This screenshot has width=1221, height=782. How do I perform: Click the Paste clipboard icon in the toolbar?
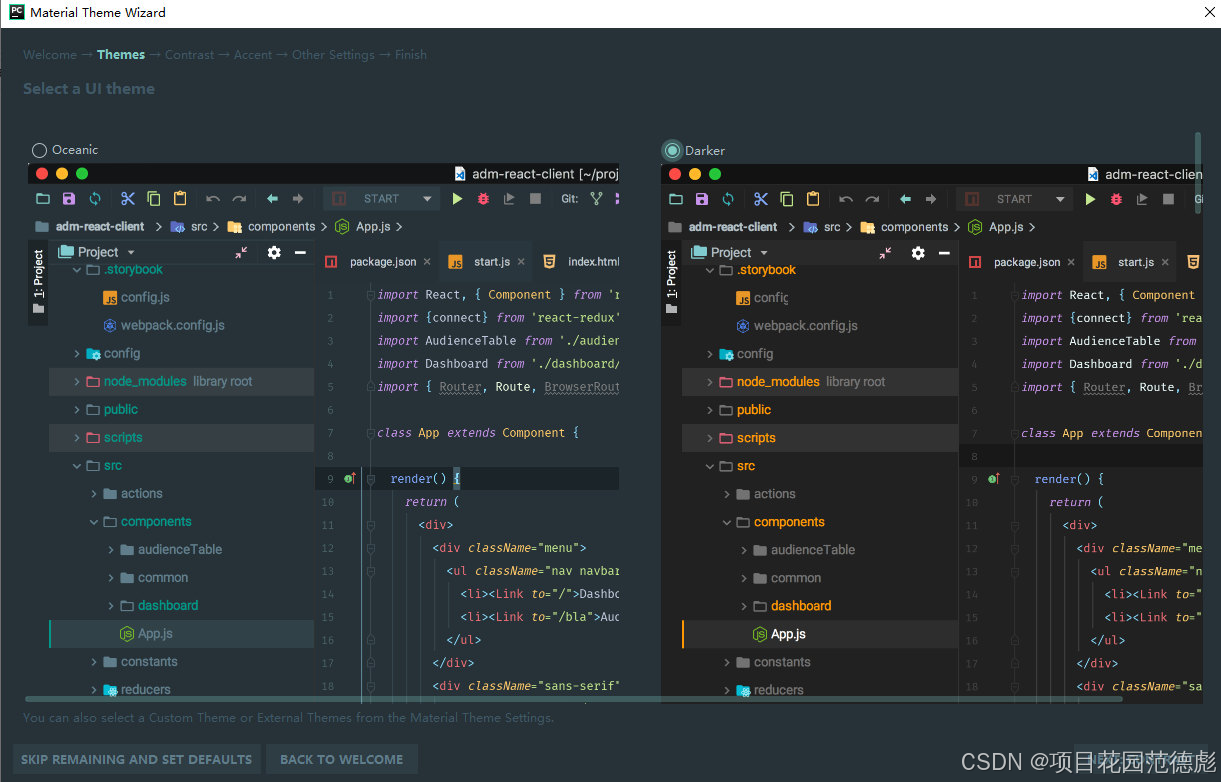pyautogui.click(x=182, y=198)
